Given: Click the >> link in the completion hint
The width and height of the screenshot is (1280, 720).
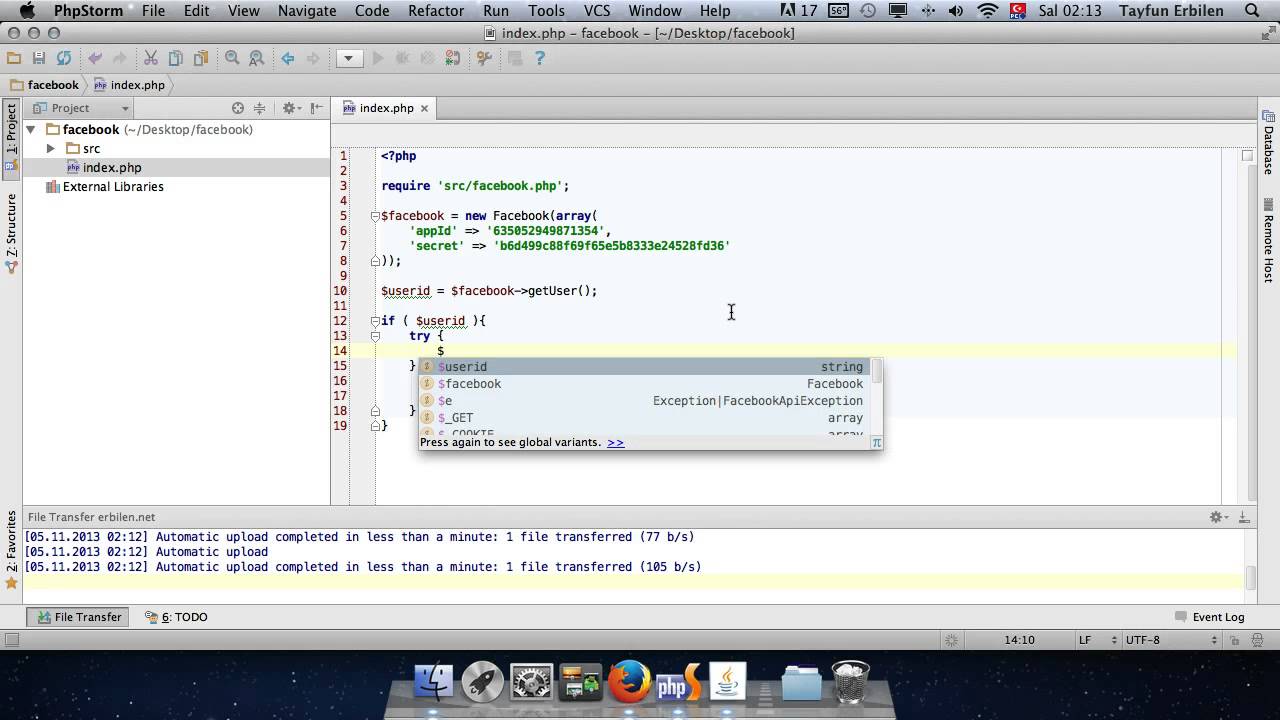Looking at the screenshot, I should coord(615,442).
